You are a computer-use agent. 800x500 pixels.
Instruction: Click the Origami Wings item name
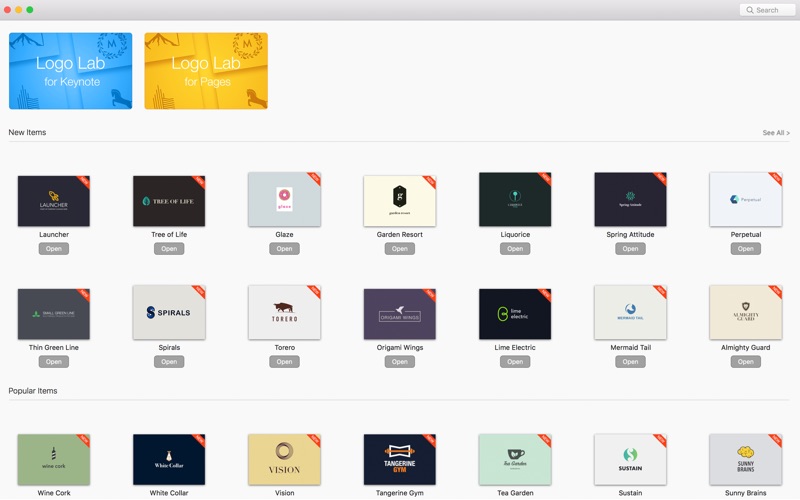pyautogui.click(x=399, y=347)
